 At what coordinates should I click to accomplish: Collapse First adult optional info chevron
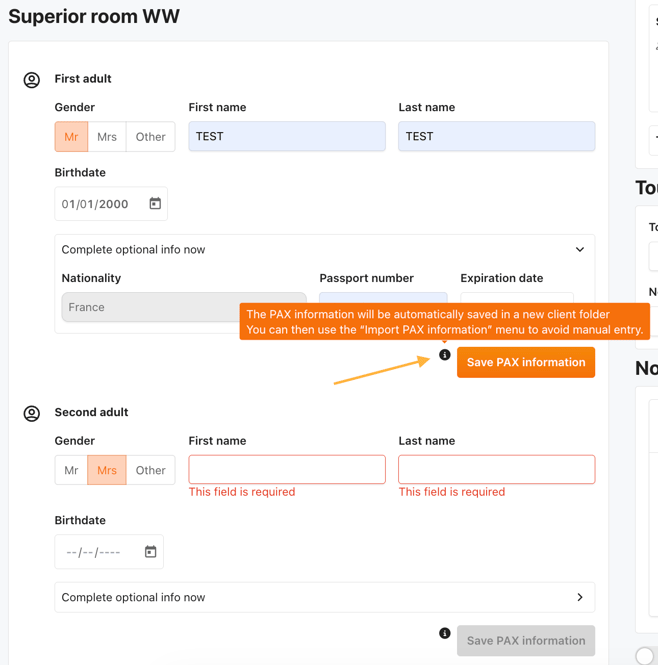pyautogui.click(x=579, y=250)
